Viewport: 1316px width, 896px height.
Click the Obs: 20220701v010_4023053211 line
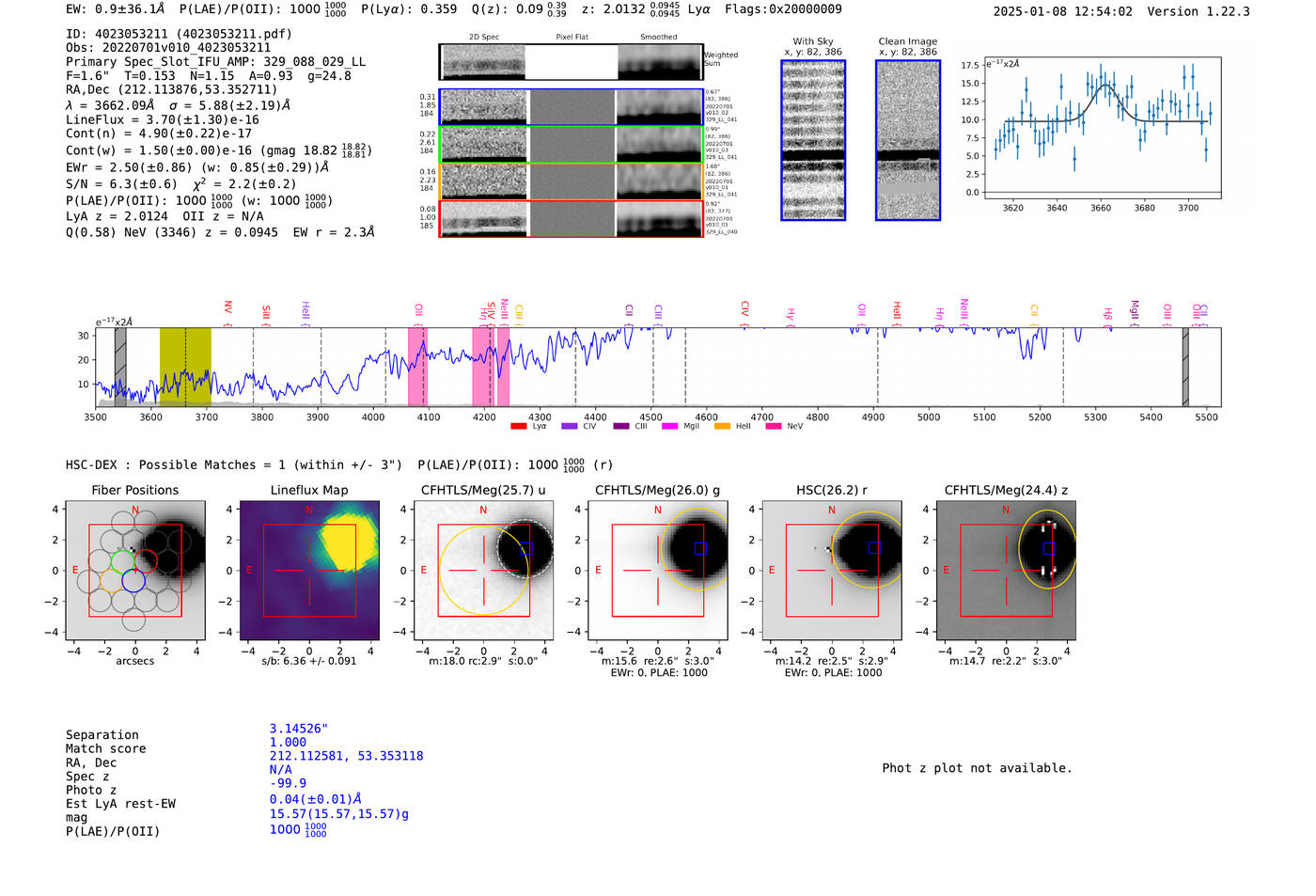[x=168, y=48]
